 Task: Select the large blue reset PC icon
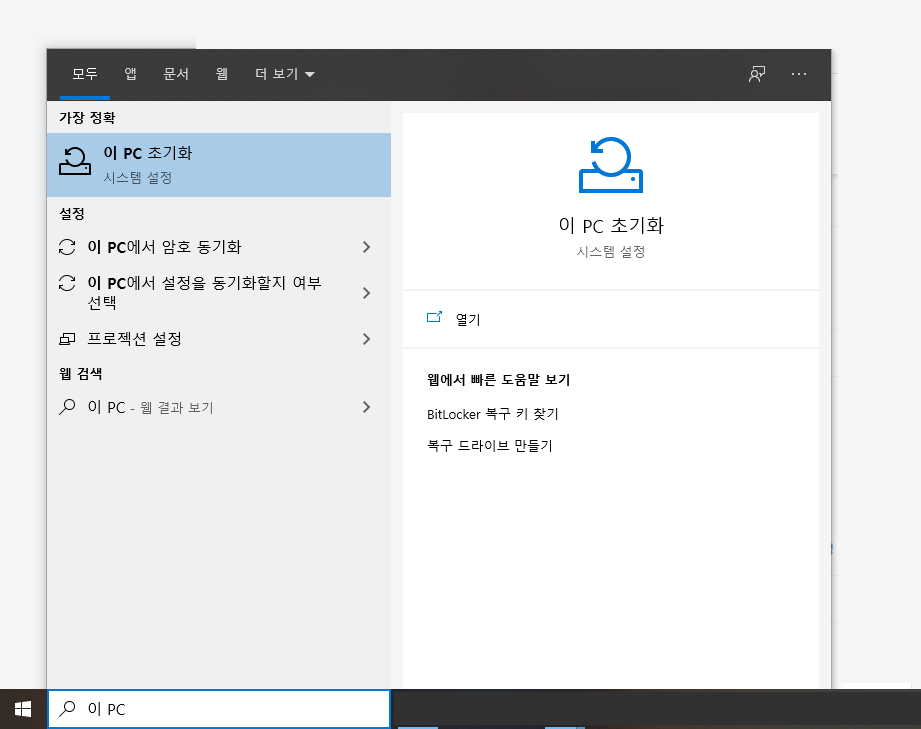(611, 165)
